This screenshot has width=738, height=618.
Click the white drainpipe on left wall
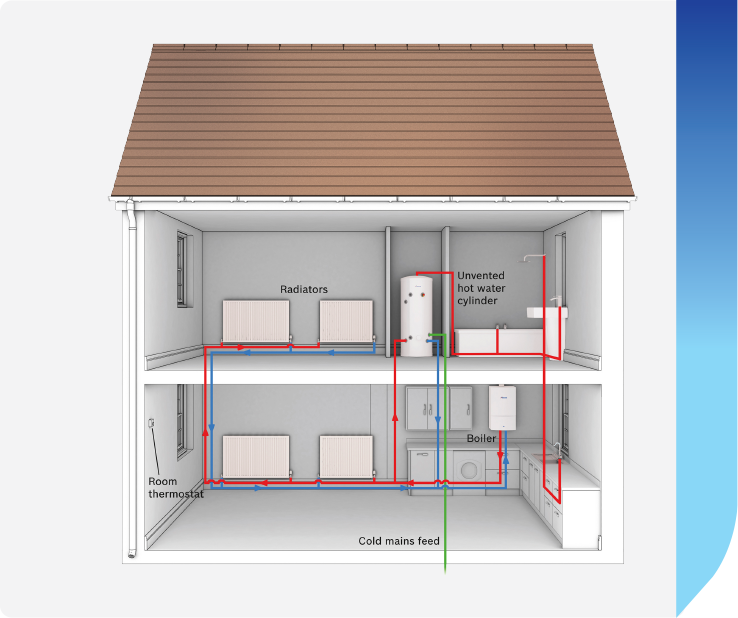(131, 379)
